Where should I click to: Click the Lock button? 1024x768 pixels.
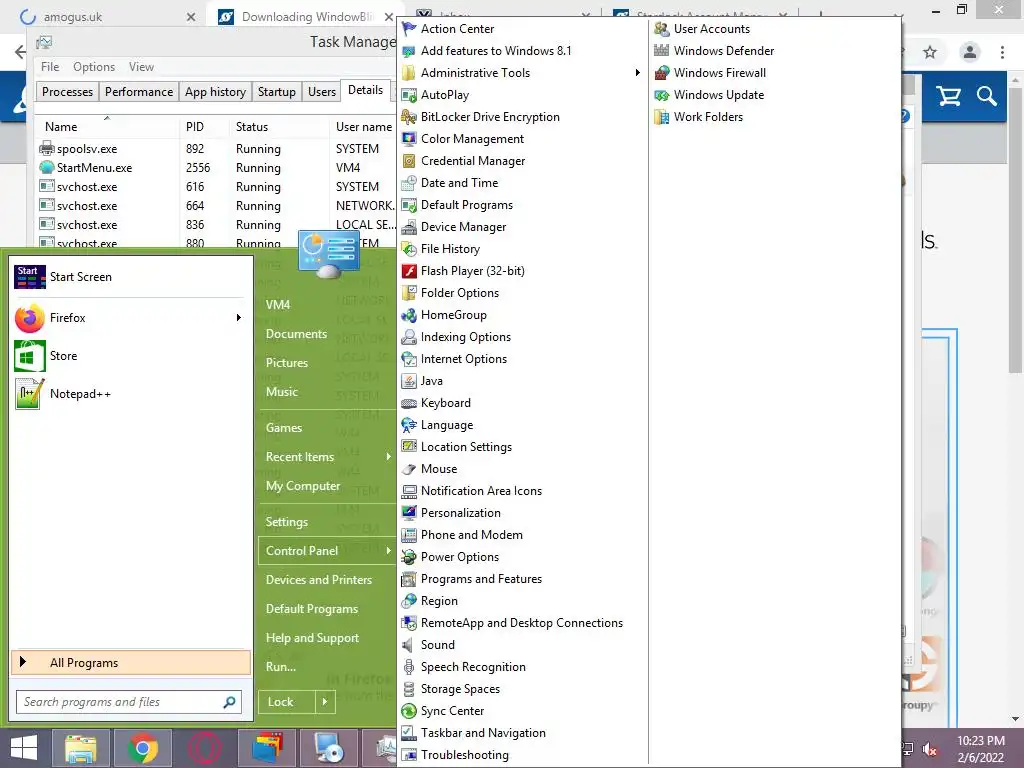click(x=288, y=702)
